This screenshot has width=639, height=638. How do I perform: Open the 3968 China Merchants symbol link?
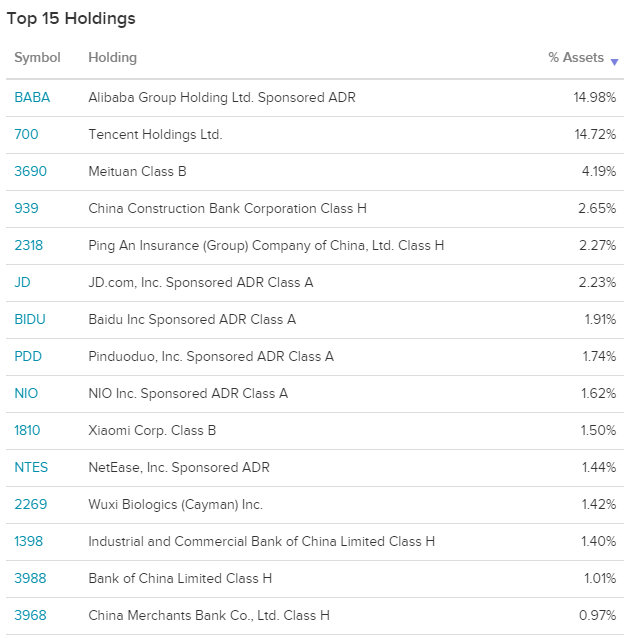(30, 616)
